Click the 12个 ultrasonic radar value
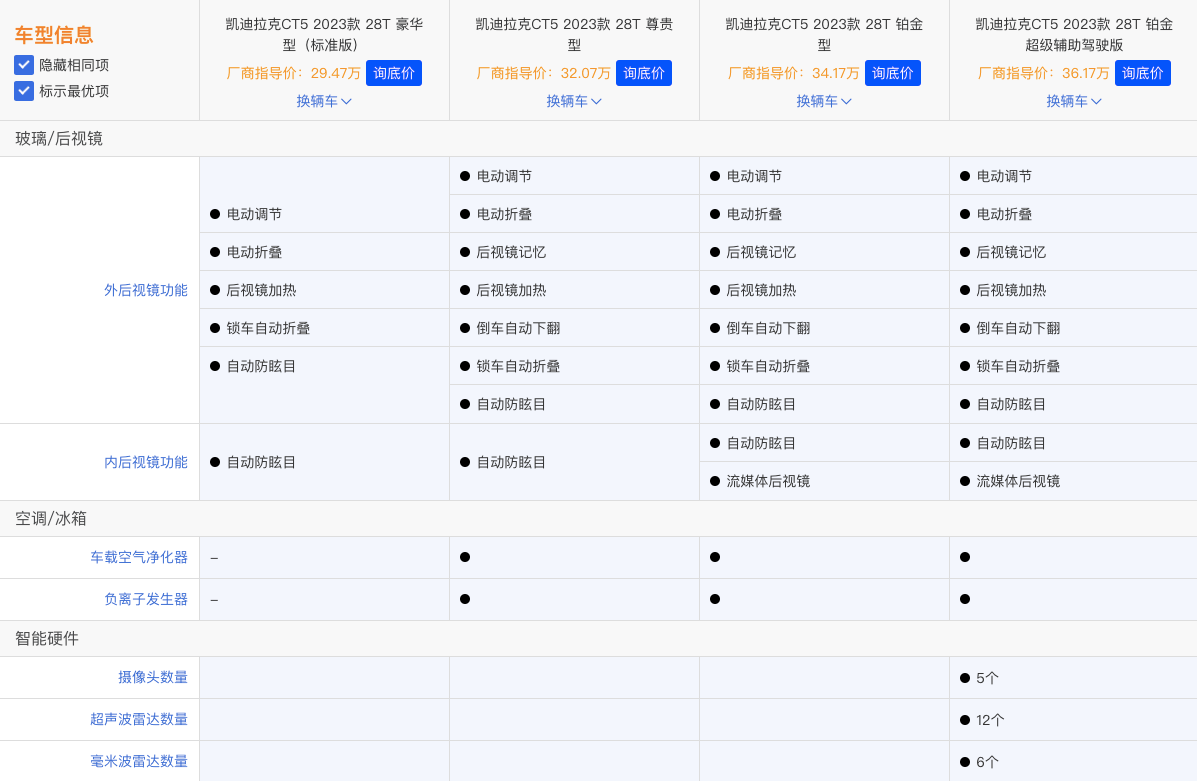The width and height of the screenshot is (1197, 781). (990, 720)
